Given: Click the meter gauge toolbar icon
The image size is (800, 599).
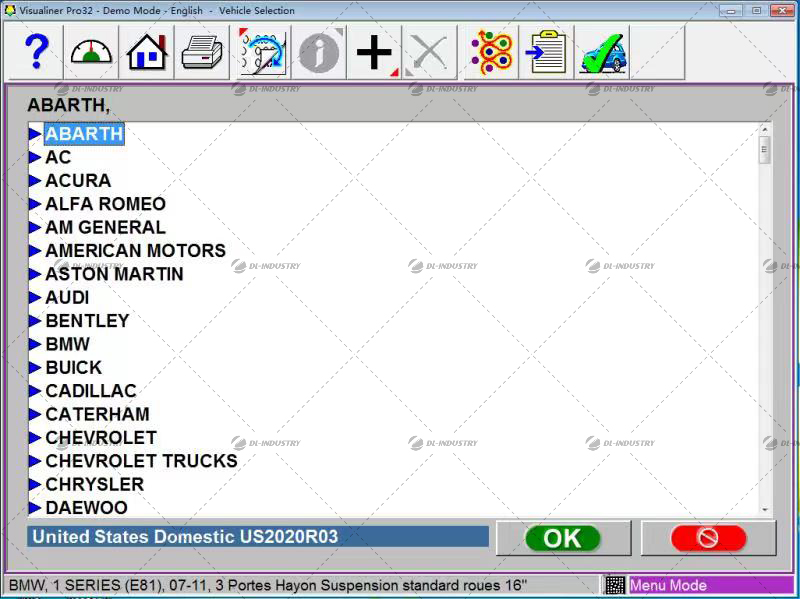Looking at the screenshot, I should (x=90, y=52).
